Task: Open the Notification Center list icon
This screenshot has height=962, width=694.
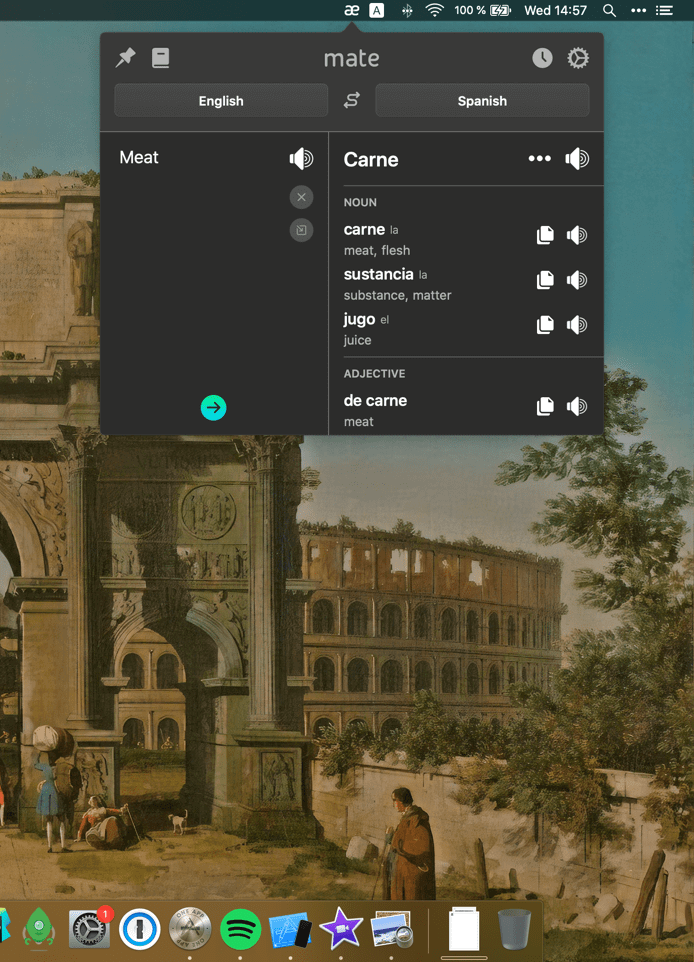Action: pos(665,10)
